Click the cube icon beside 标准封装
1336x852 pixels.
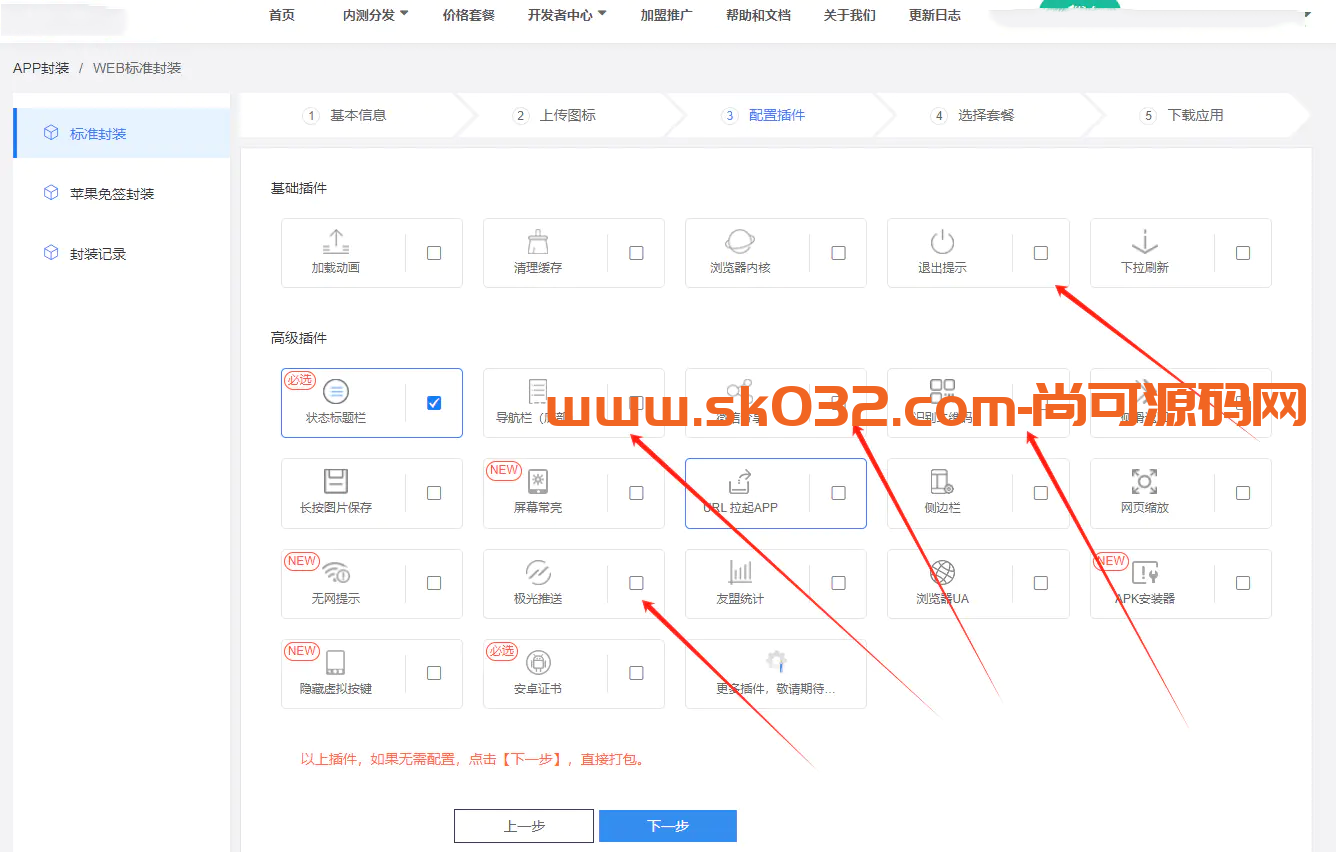[51, 133]
